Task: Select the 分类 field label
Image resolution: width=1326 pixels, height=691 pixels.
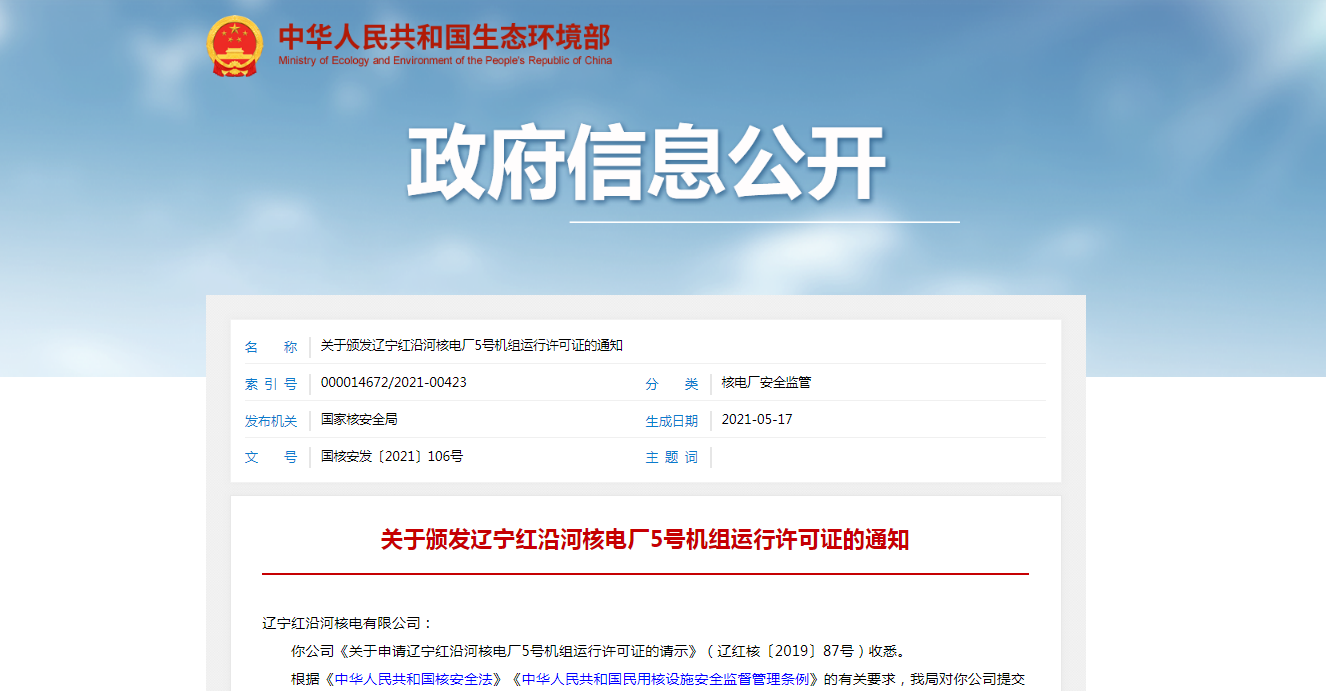Action: click(672, 384)
